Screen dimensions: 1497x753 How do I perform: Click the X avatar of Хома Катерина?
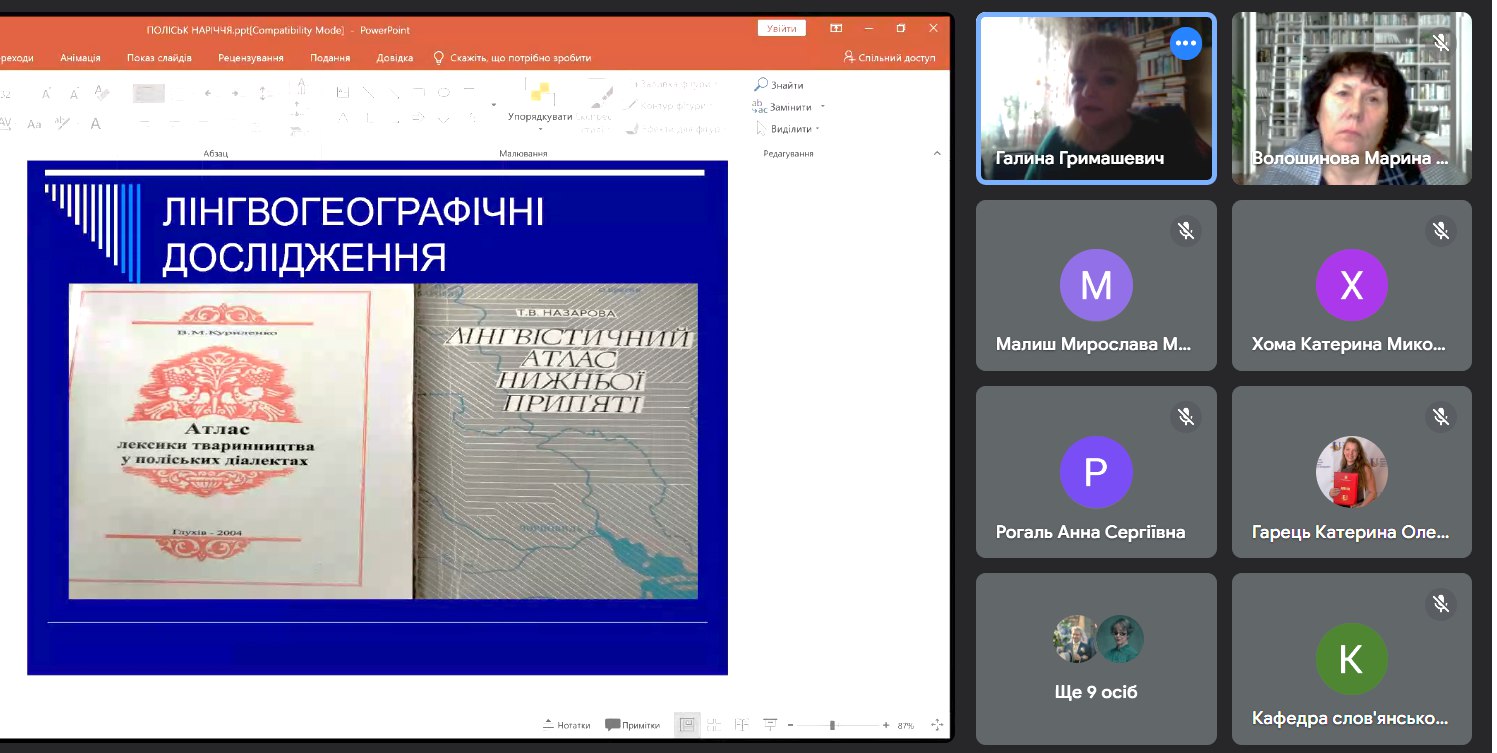(1352, 285)
